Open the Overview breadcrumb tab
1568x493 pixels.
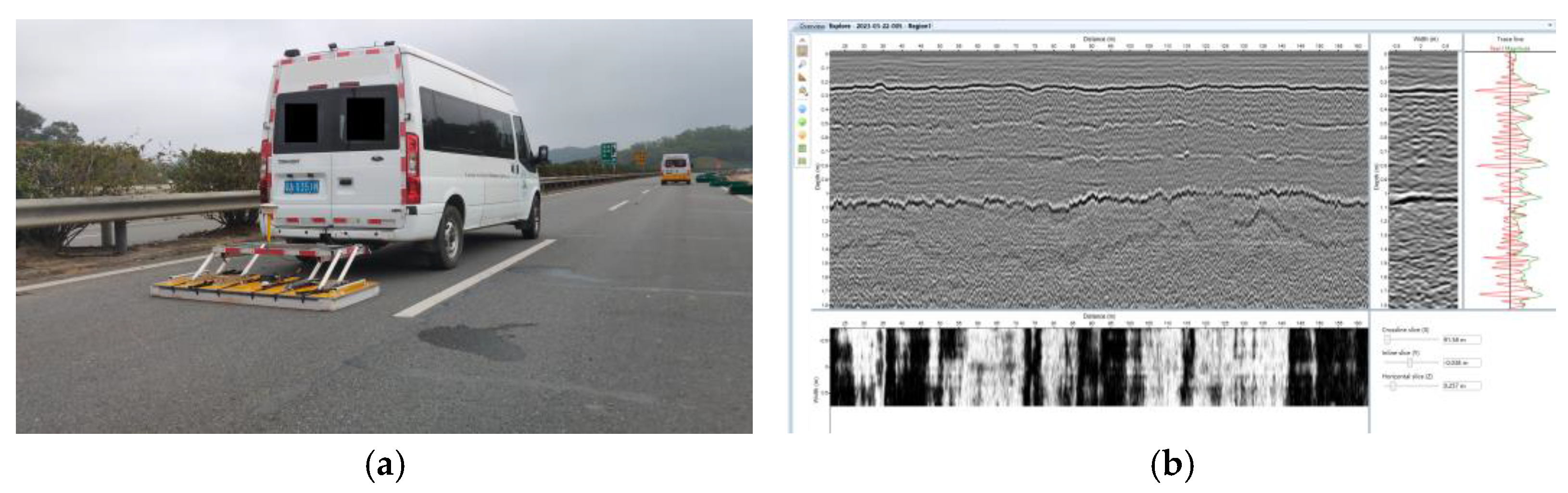811,26
